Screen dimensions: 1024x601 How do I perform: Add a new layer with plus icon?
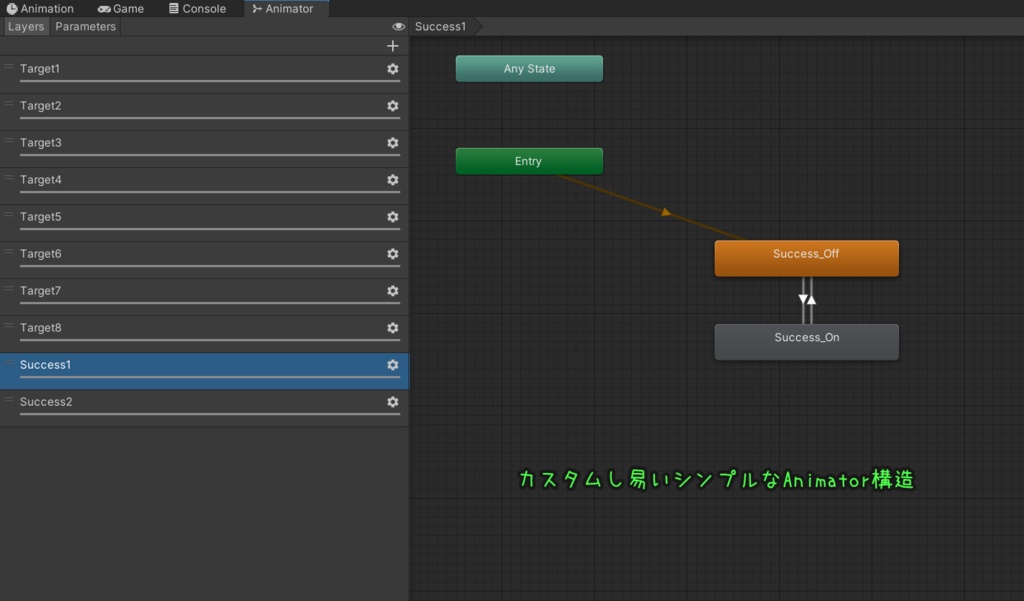click(392, 46)
